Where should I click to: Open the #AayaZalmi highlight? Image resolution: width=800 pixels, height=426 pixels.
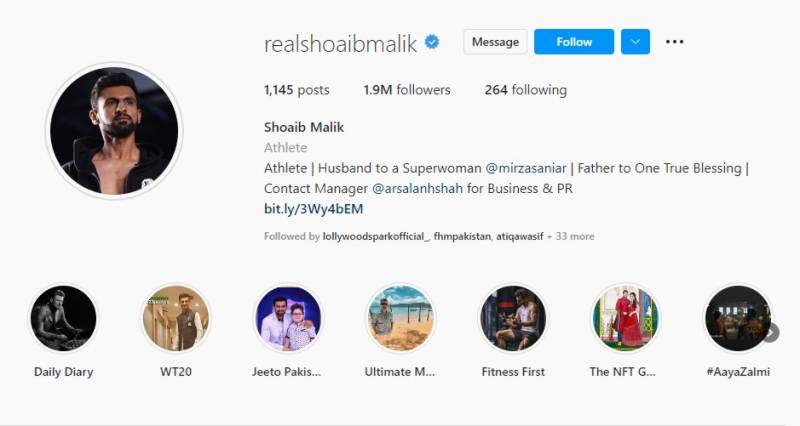[738, 318]
